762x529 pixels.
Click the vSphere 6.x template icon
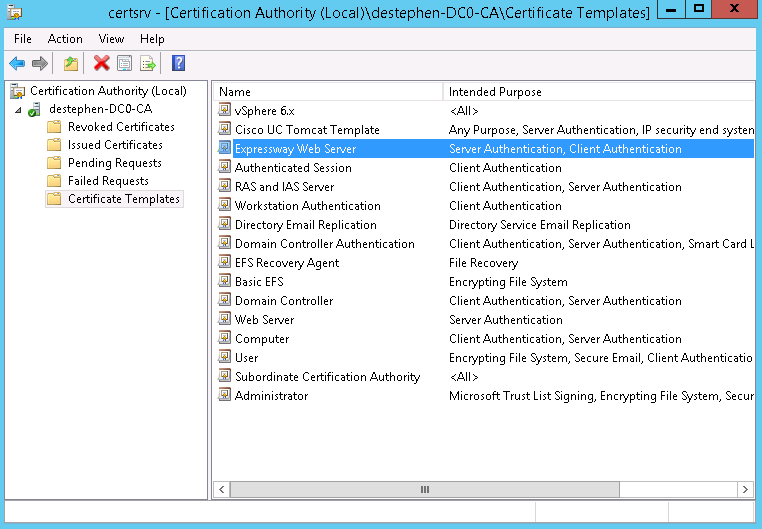pos(224,110)
